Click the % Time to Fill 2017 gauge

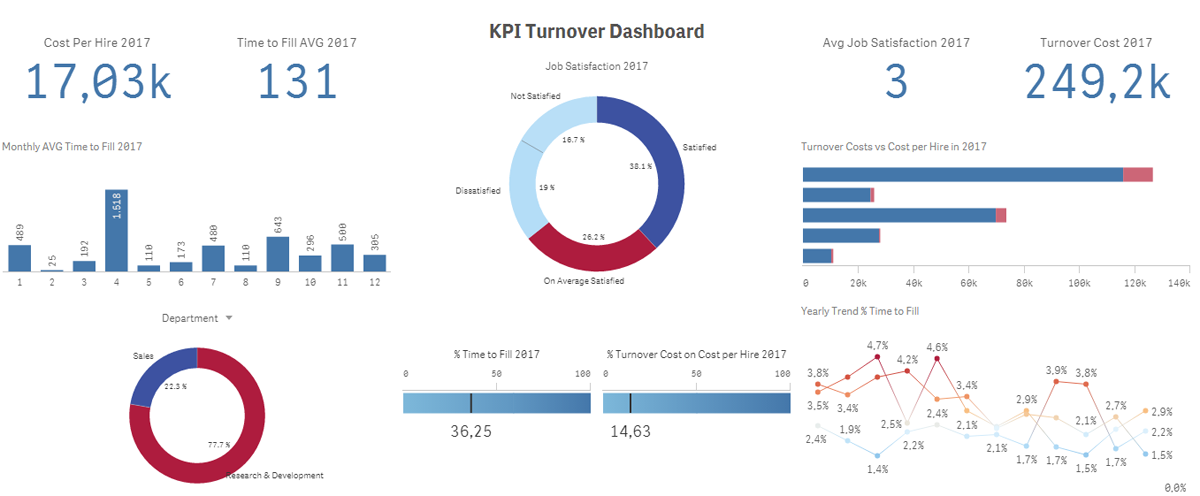click(x=497, y=403)
